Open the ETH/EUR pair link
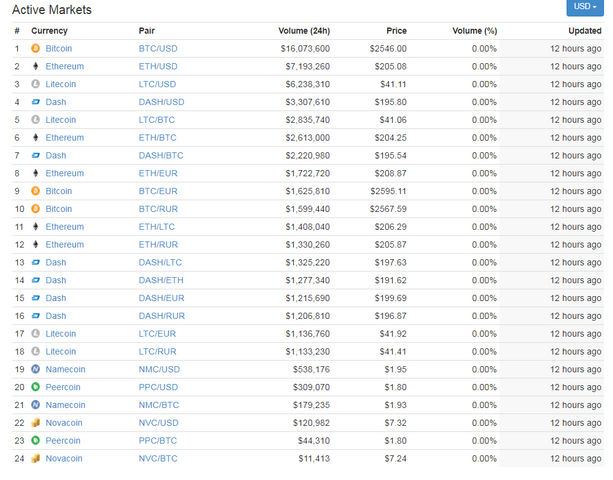This screenshot has width=613, height=480. [158, 173]
